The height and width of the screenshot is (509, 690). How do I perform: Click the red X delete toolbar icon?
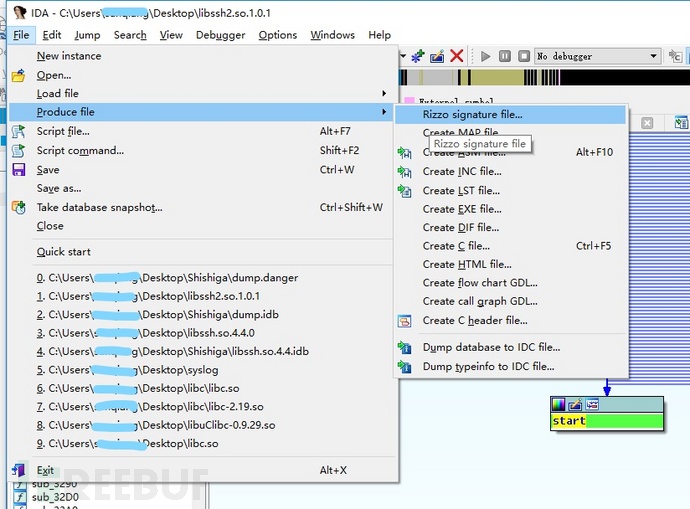click(457, 56)
